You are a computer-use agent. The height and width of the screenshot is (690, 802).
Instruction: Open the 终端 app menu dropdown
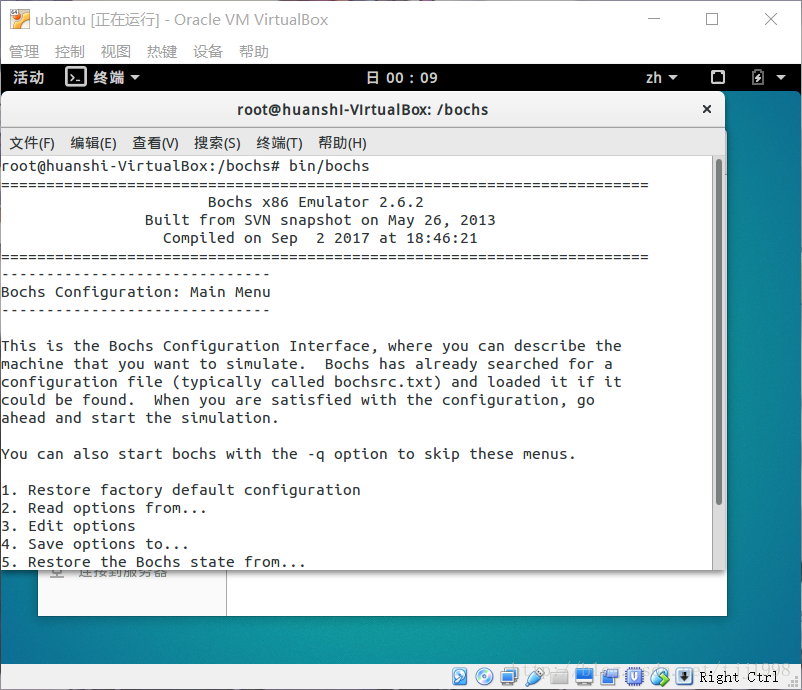[x=116, y=77]
